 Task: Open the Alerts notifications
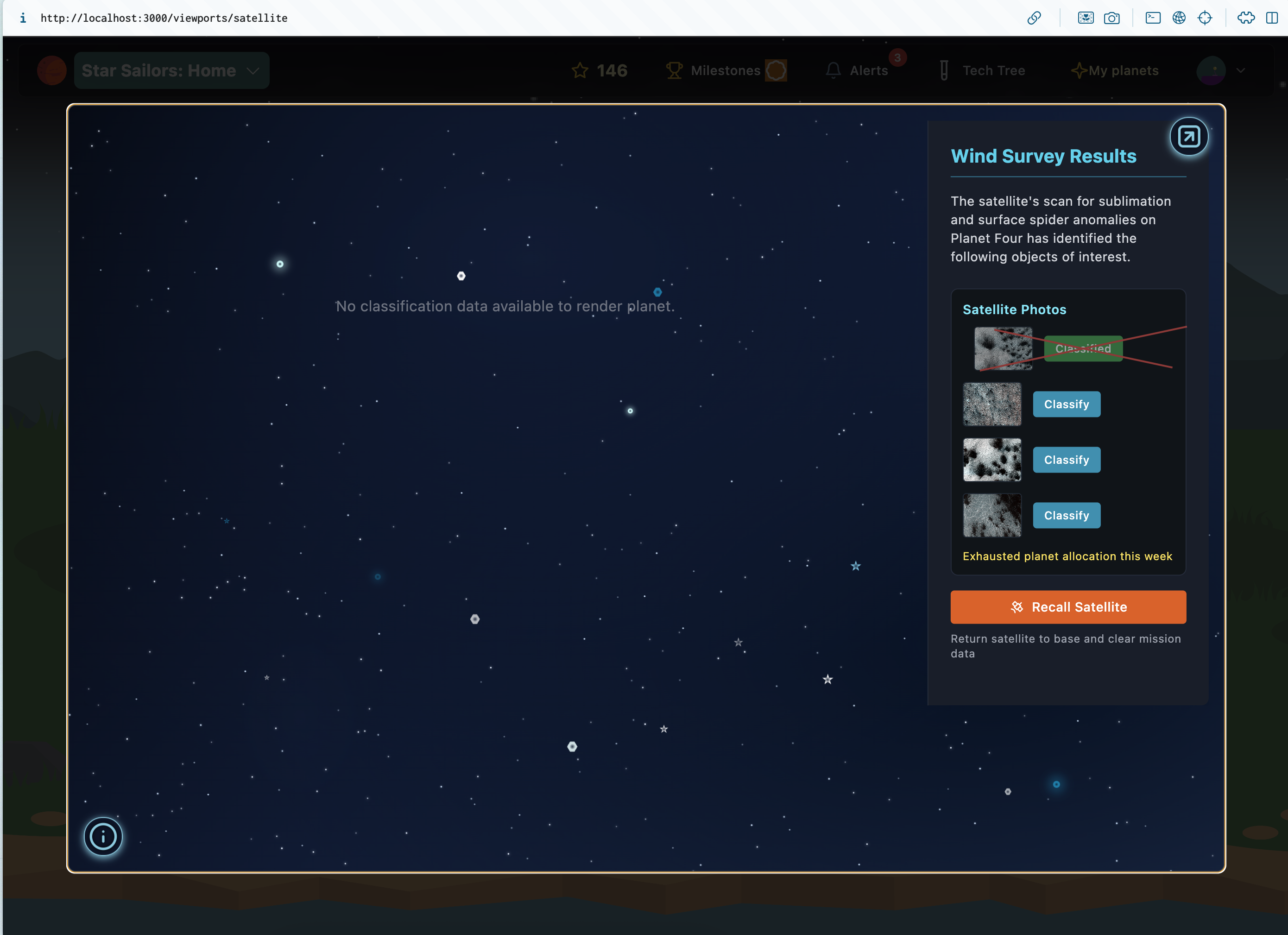tap(858, 70)
